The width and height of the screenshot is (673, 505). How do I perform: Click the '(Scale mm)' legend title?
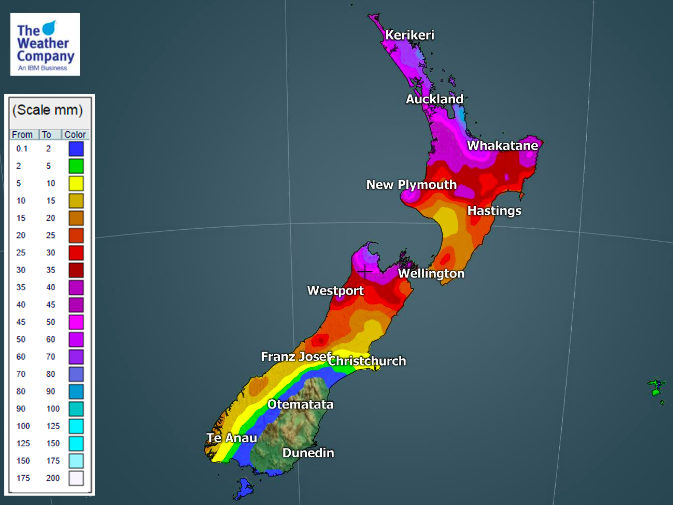point(47,110)
